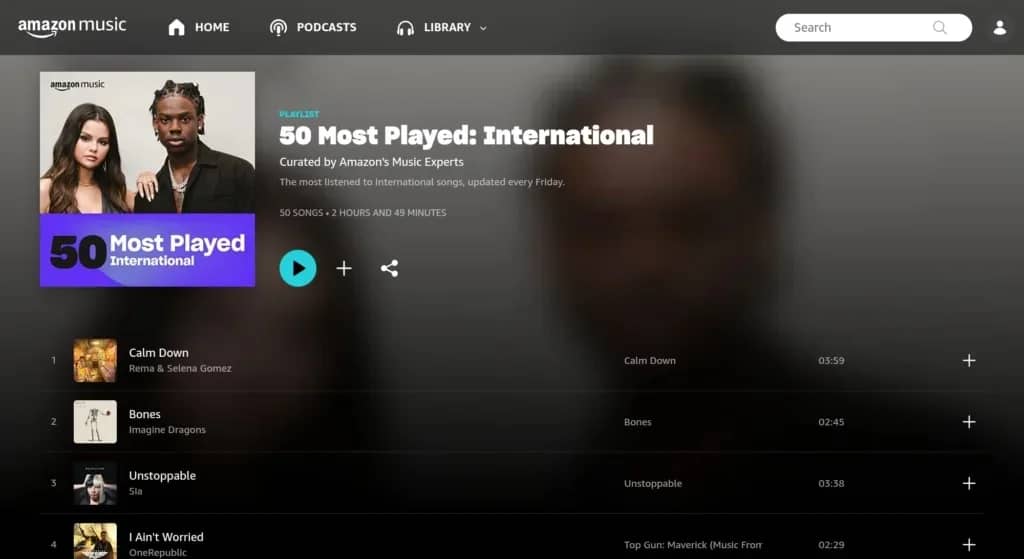
Task: Click Curated by Amazon's Music Experts text
Action: tap(372, 162)
